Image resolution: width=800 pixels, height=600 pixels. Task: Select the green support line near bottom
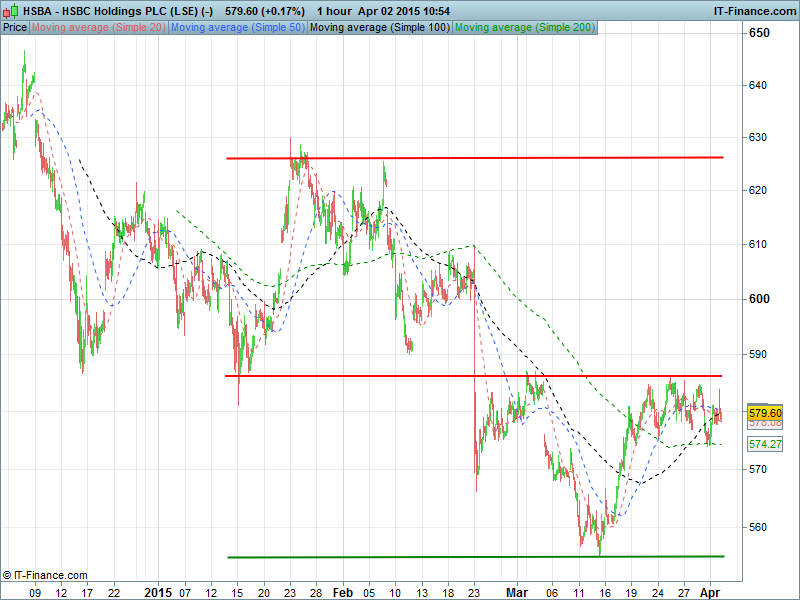(474, 557)
